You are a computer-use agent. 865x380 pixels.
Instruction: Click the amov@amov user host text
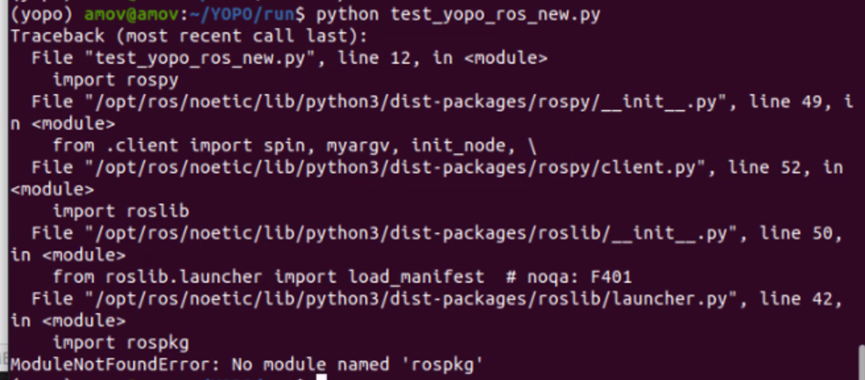pyautogui.click(x=131, y=15)
